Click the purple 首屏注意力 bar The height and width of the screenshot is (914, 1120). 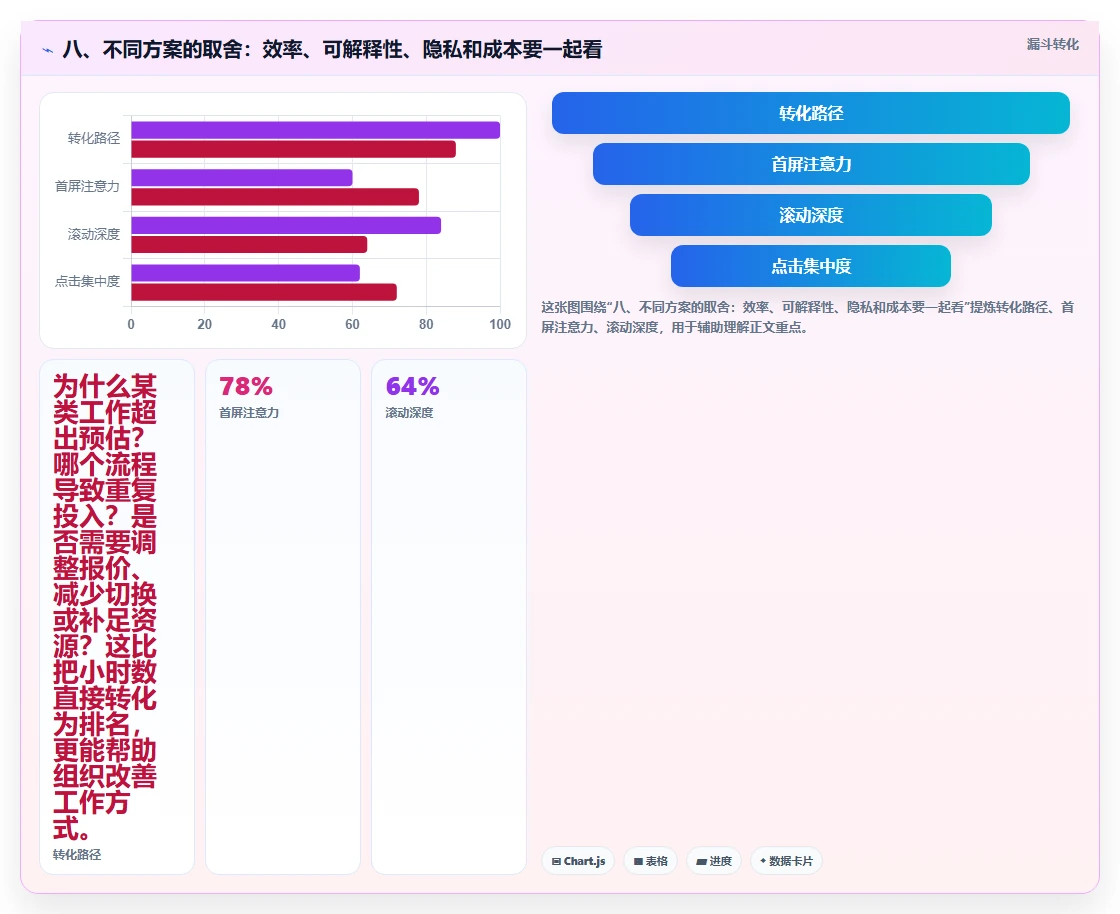(x=242, y=178)
